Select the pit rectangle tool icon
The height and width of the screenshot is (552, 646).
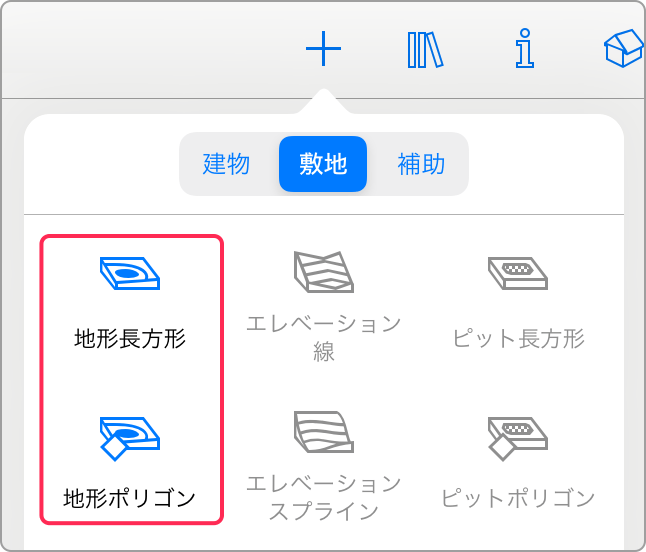tap(518, 274)
